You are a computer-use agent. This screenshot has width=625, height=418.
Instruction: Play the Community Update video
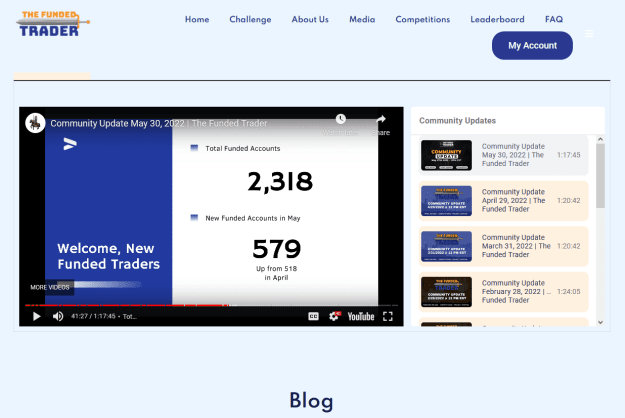pos(36,316)
